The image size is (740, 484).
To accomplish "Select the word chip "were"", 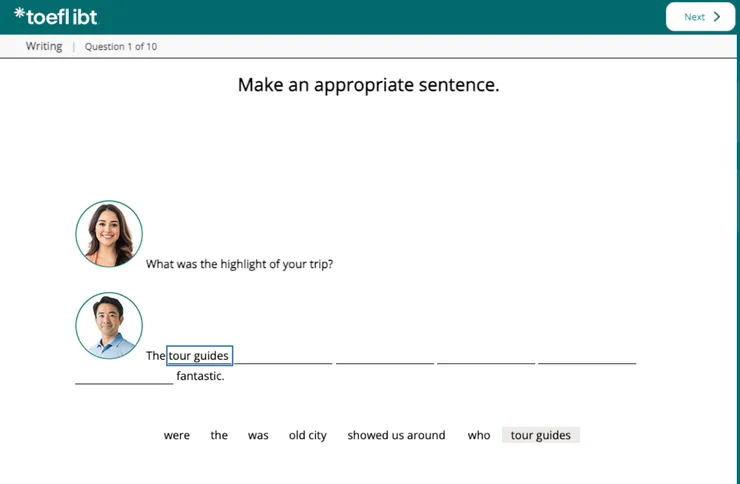I will tap(177, 435).
